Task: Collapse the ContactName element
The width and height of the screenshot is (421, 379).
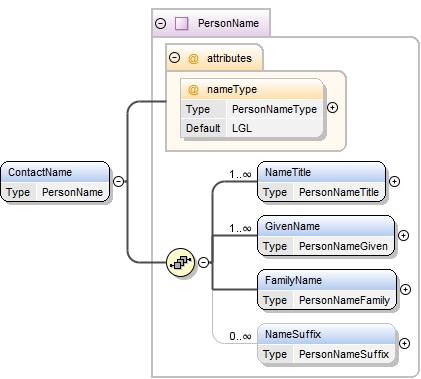Action: click(119, 181)
